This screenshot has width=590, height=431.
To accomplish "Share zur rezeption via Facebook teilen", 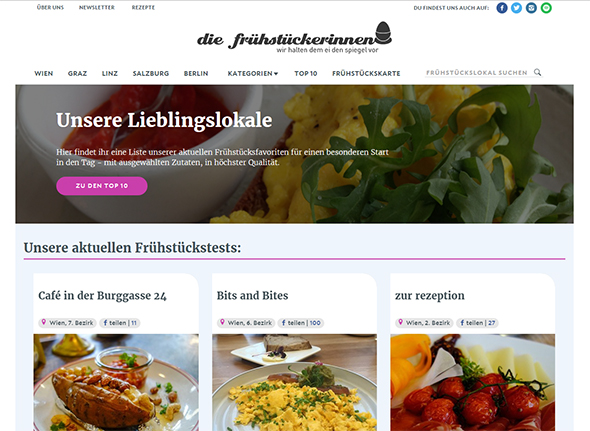I will [477, 323].
